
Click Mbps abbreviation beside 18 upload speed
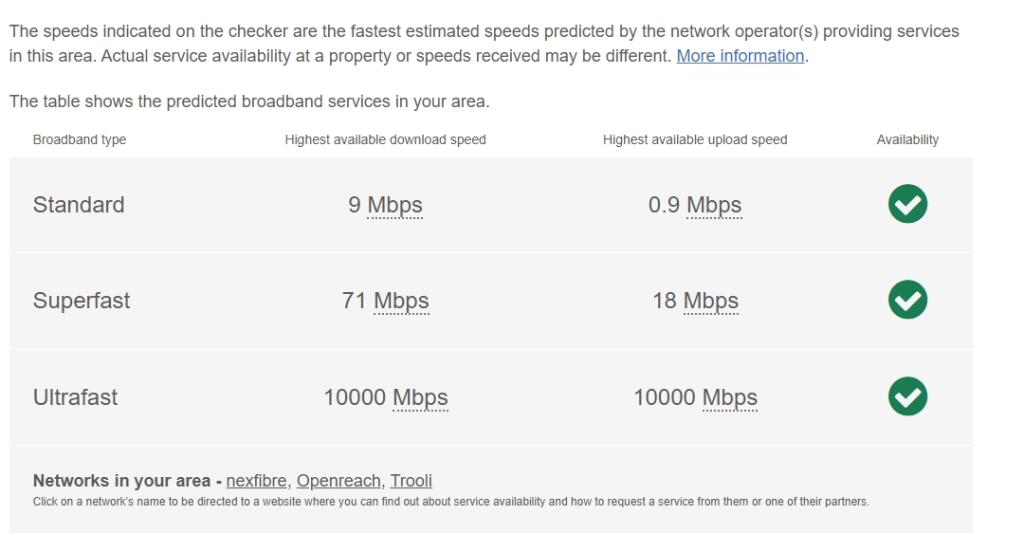coord(711,302)
